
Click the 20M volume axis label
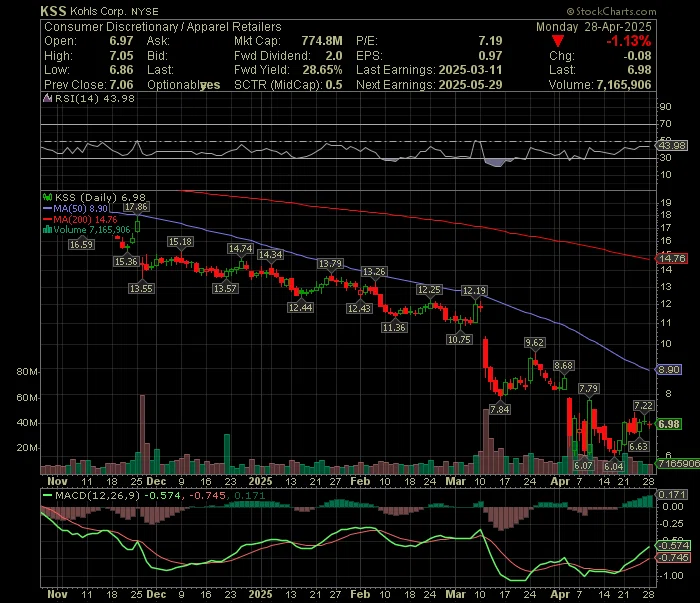pyautogui.click(x=28, y=448)
